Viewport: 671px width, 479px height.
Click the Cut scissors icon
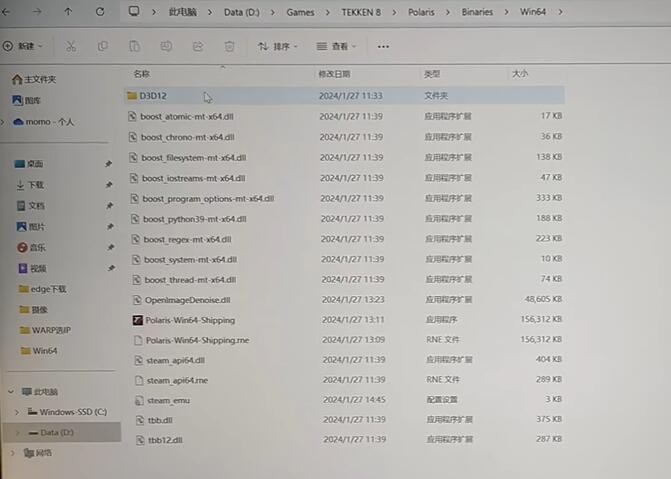(71, 46)
